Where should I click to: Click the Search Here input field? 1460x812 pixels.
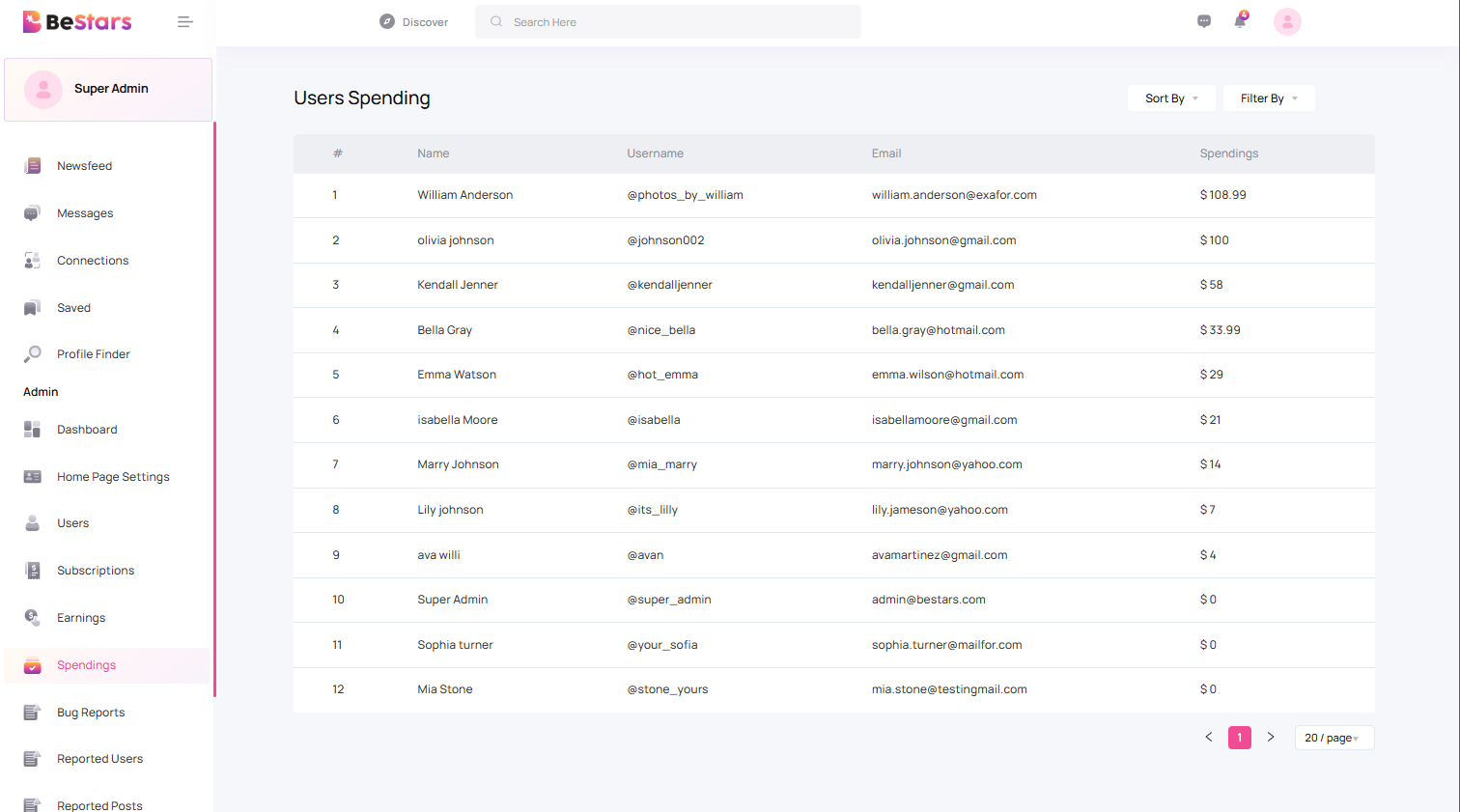[x=676, y=22]
